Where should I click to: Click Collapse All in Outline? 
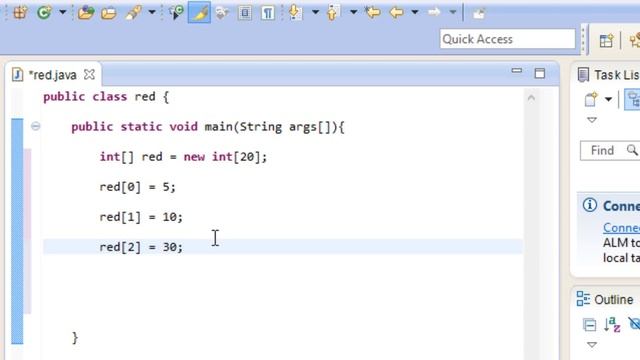(589, 325)
